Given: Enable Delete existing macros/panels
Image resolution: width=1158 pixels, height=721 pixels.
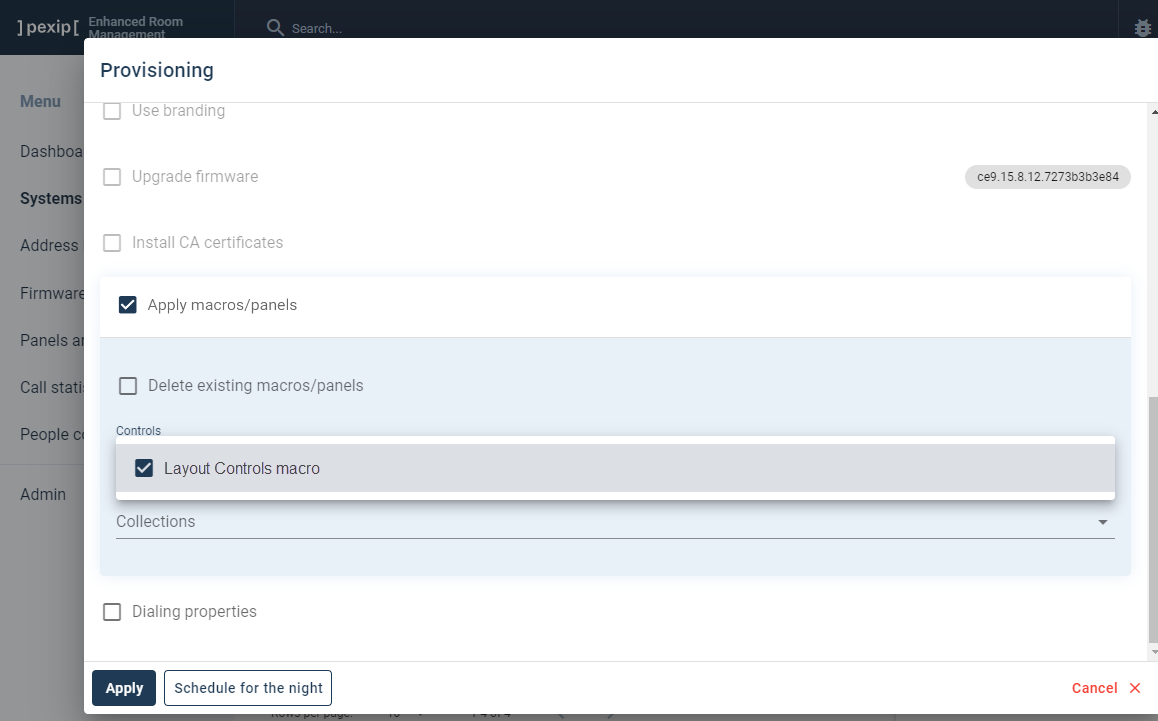Looking at the screenshot, I should pyautogui.click(x=128, y=386).
